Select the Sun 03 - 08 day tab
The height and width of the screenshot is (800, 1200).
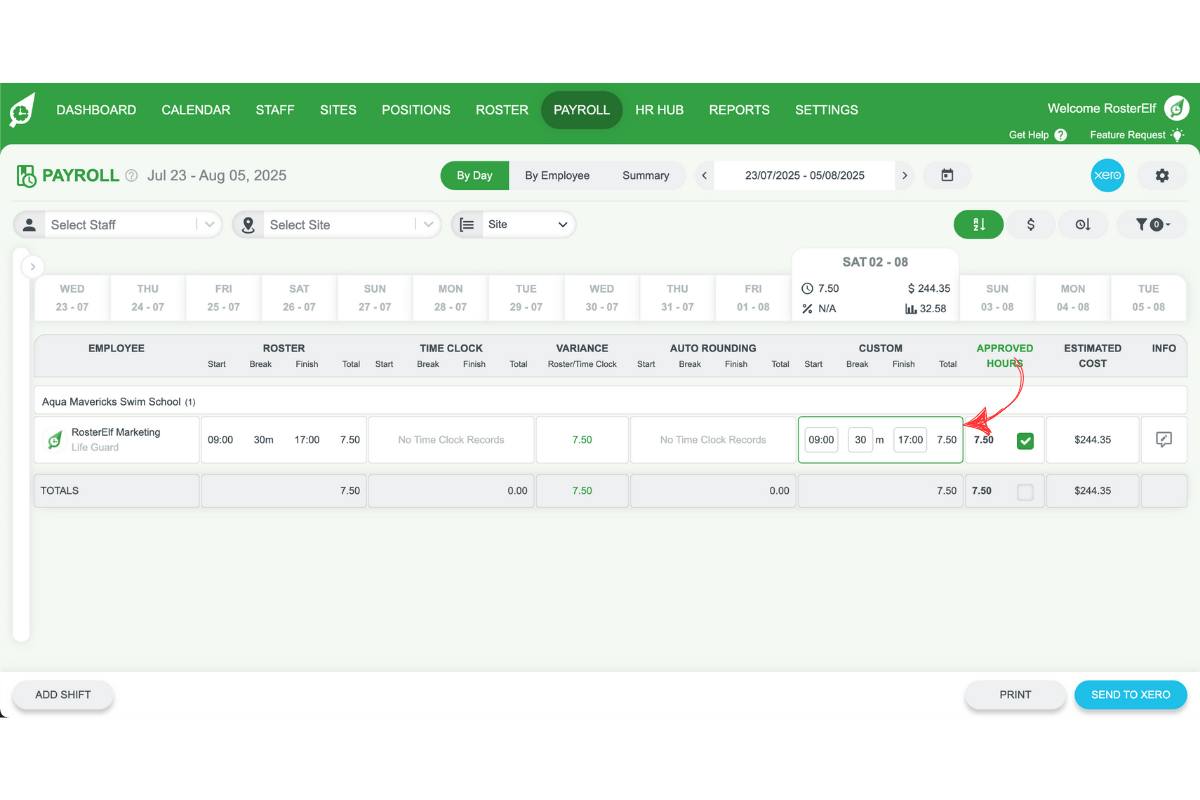[997, 298]
